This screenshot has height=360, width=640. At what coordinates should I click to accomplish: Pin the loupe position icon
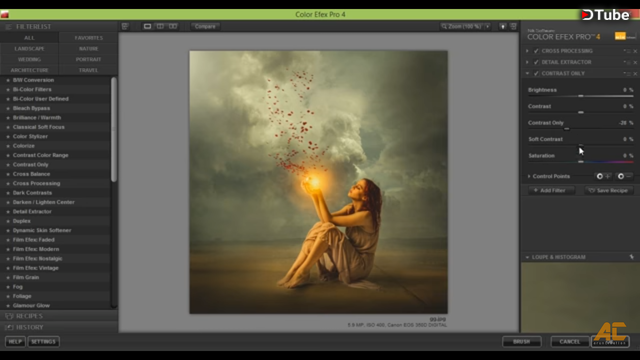632,257
